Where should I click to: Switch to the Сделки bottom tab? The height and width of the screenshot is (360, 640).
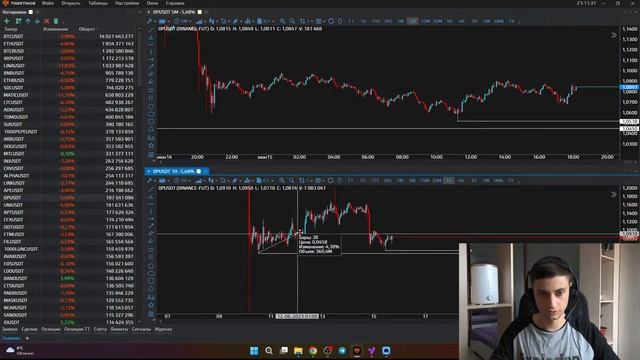29,329
